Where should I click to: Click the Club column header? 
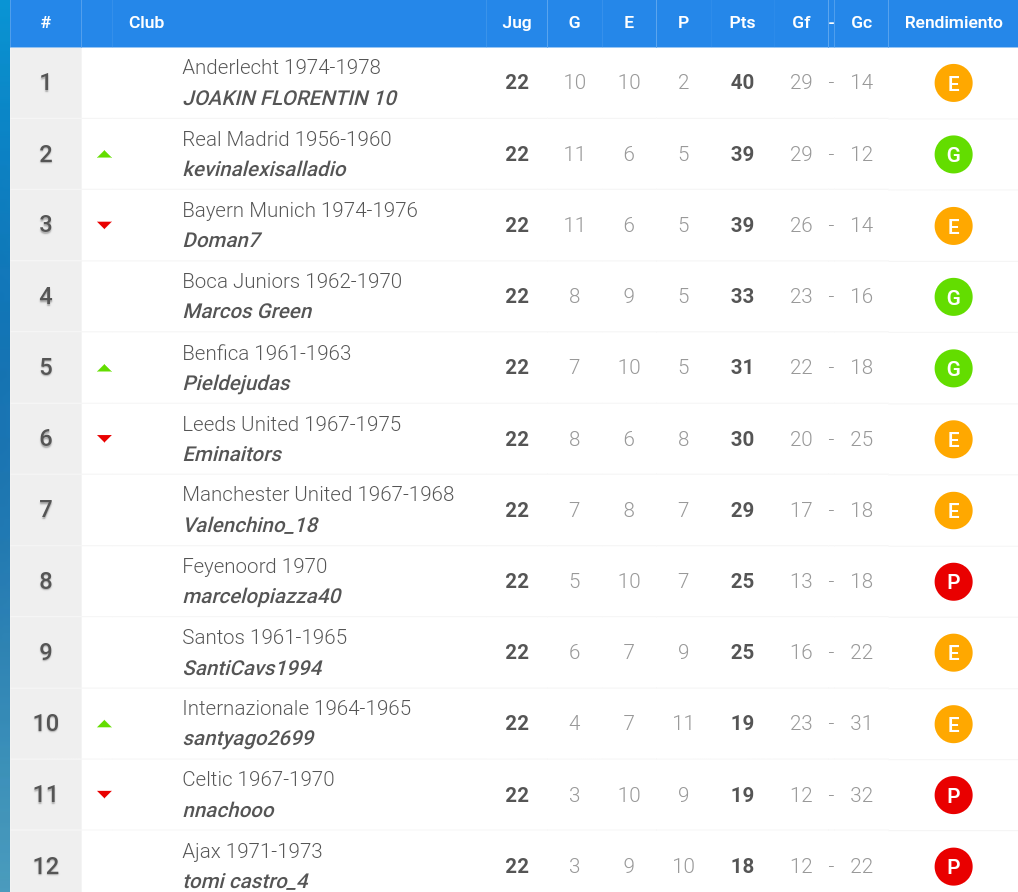[x=147, y=23]
